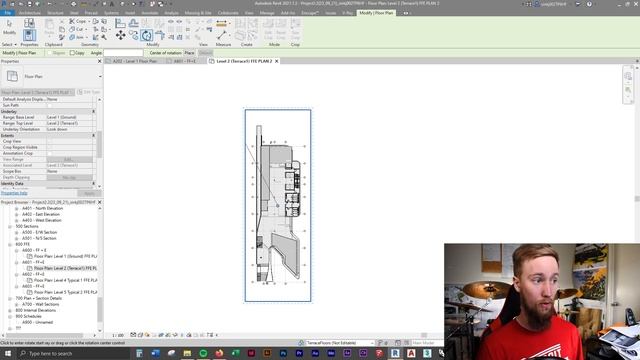The width and height of the screenshot is (640, 360).
Task: Toggle the Properties palette ribbon icon
Action: tap(29, 35)
